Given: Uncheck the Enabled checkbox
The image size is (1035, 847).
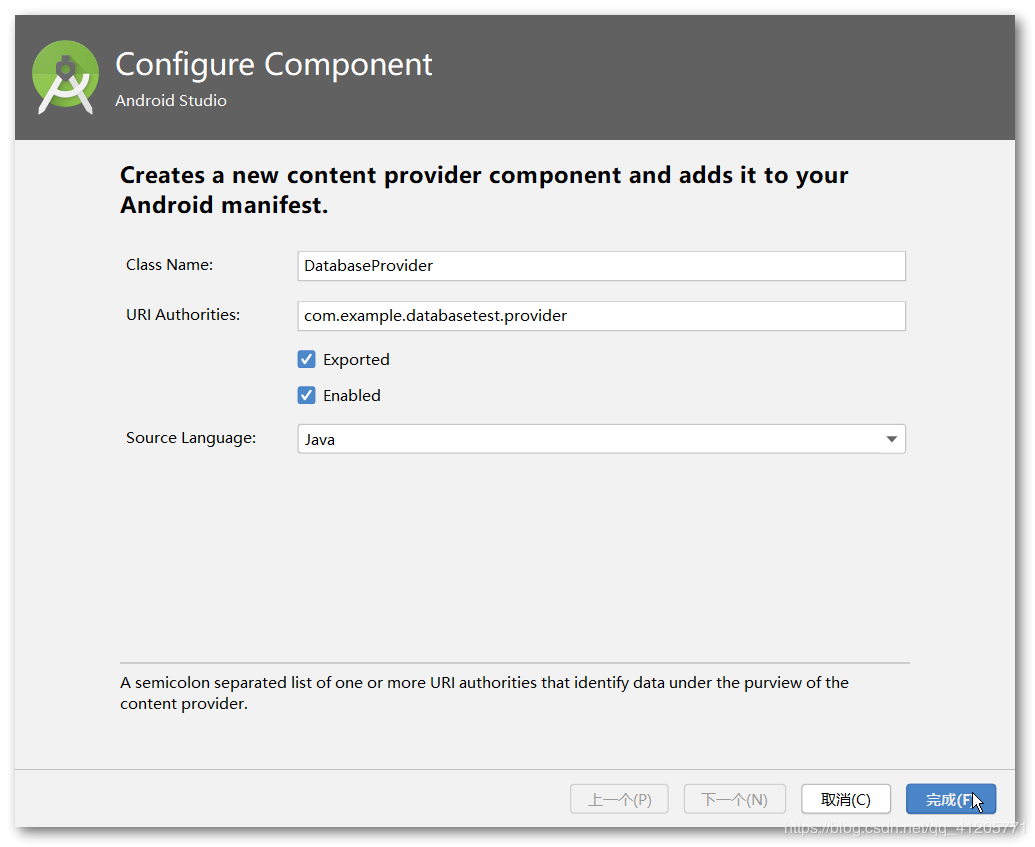Looking at the screenshot, I should click(x=307, y=396).
